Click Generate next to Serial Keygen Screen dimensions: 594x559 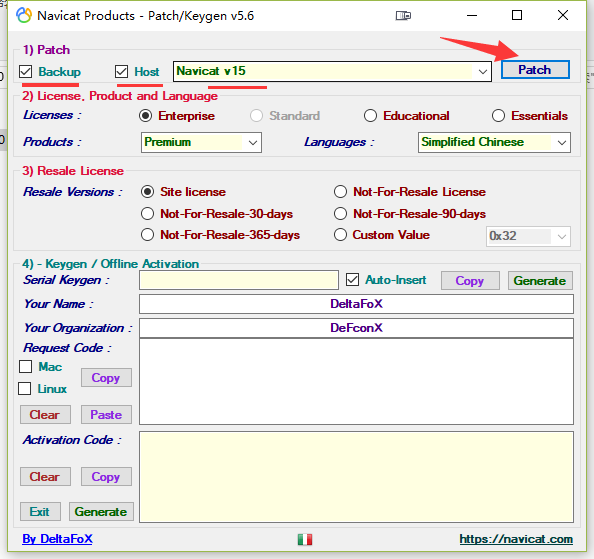[540, 281]
